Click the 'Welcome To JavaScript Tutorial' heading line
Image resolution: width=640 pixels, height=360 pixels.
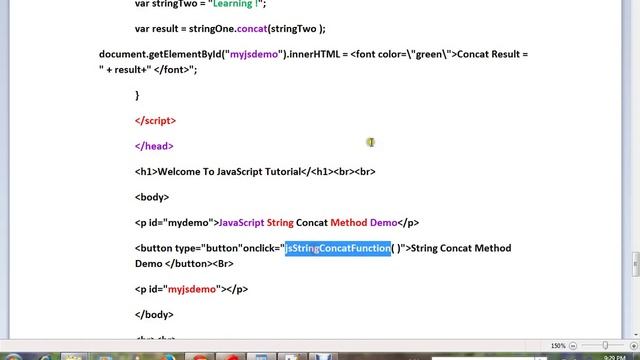(x=255, y=171)
